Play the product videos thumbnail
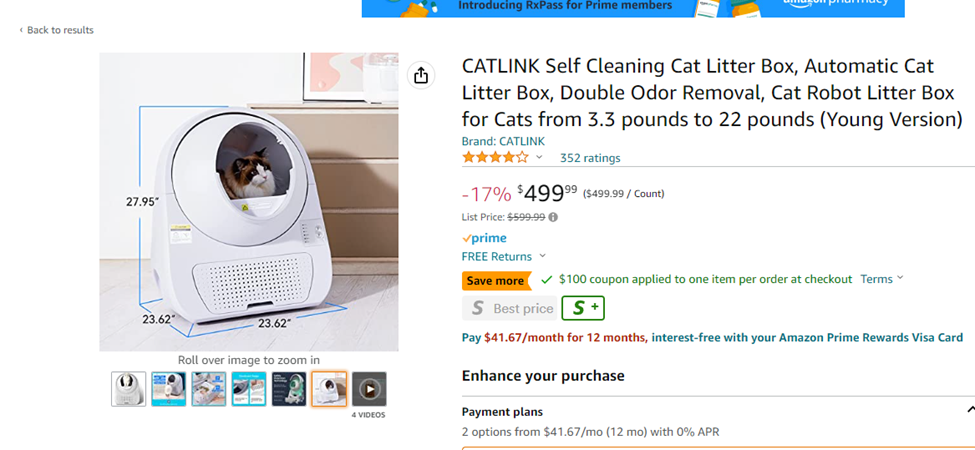The height and width of the screenshot is (450, 975). click(369, 389)
